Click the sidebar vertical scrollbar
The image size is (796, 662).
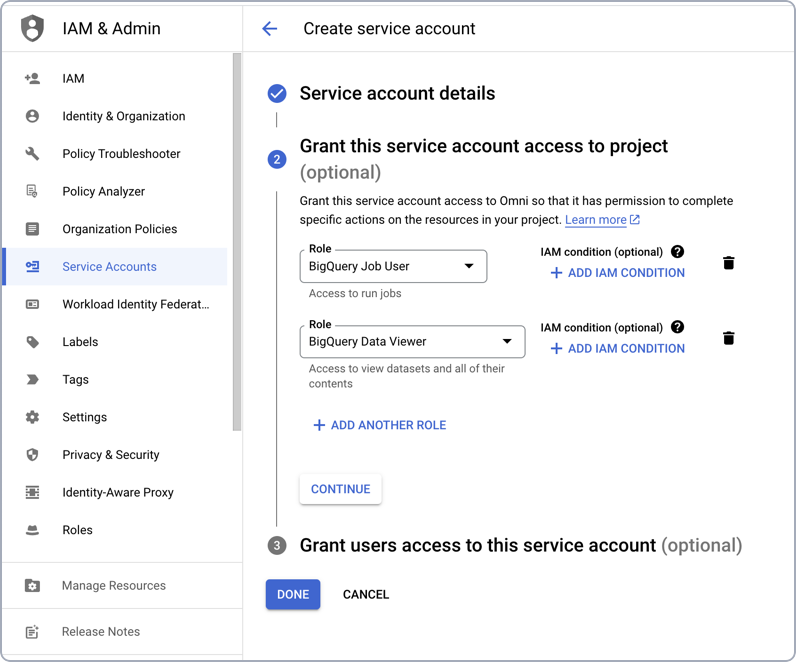(x=237, y=240)
